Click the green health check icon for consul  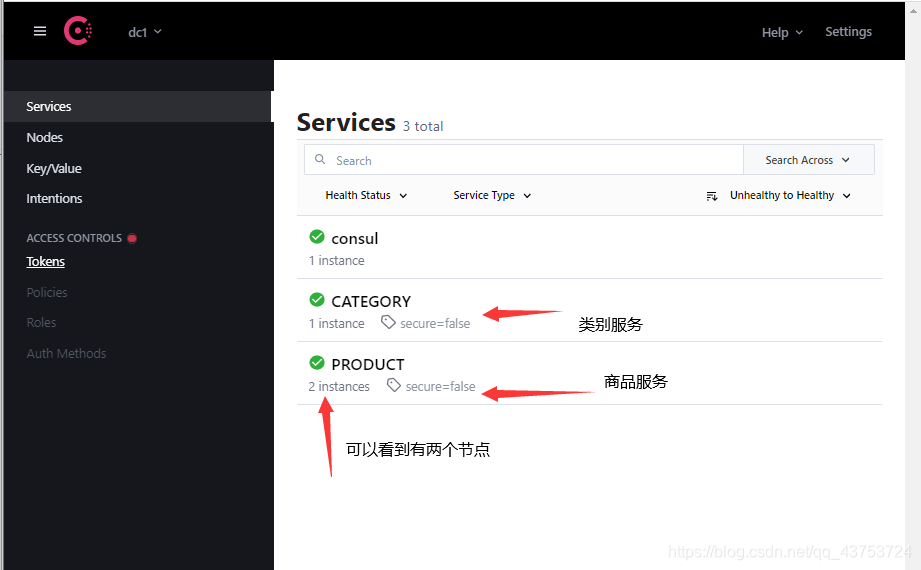pyautogui.click(x=317, y=237)
